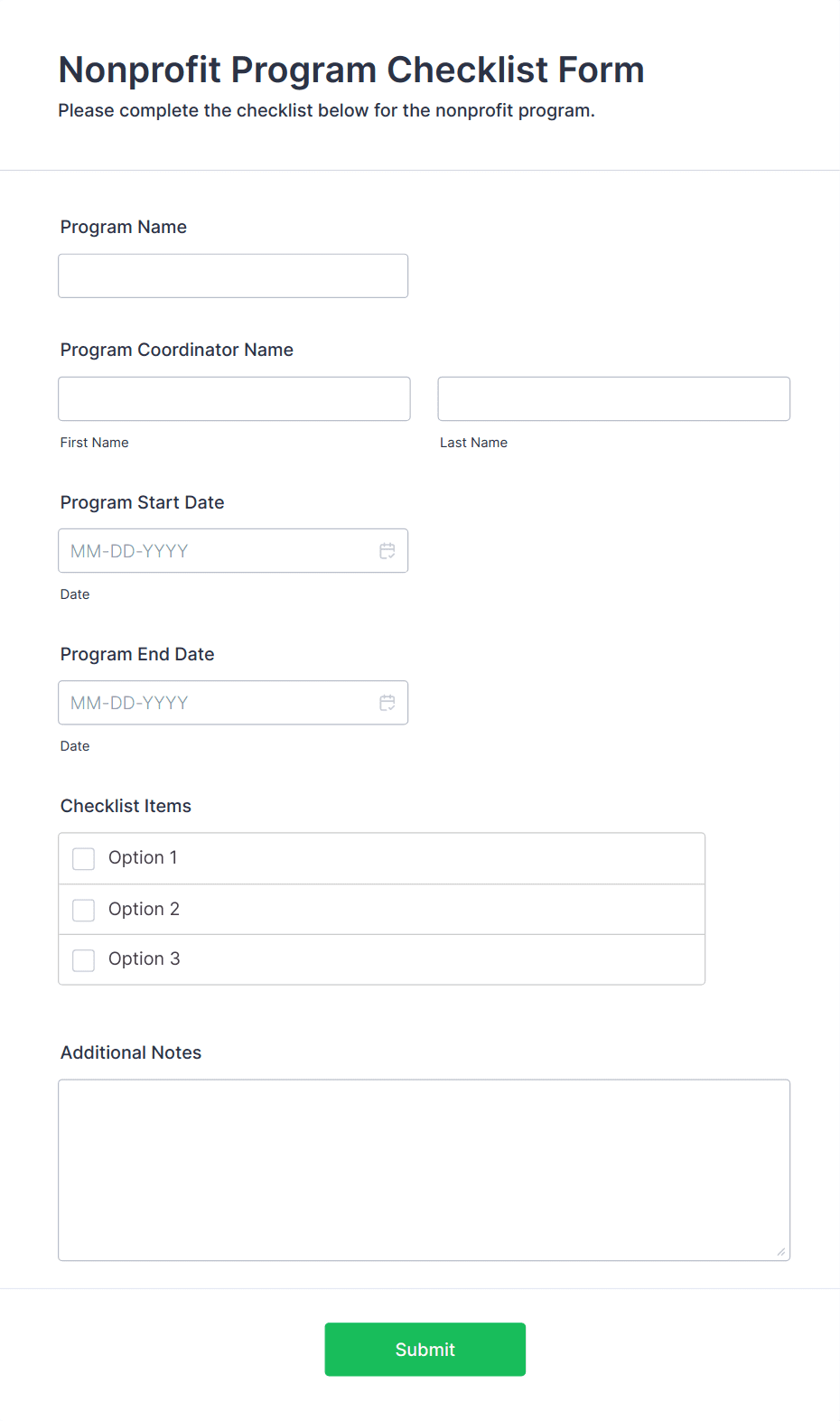Open the Program Start Date calendar icon

tap(387, 551)
